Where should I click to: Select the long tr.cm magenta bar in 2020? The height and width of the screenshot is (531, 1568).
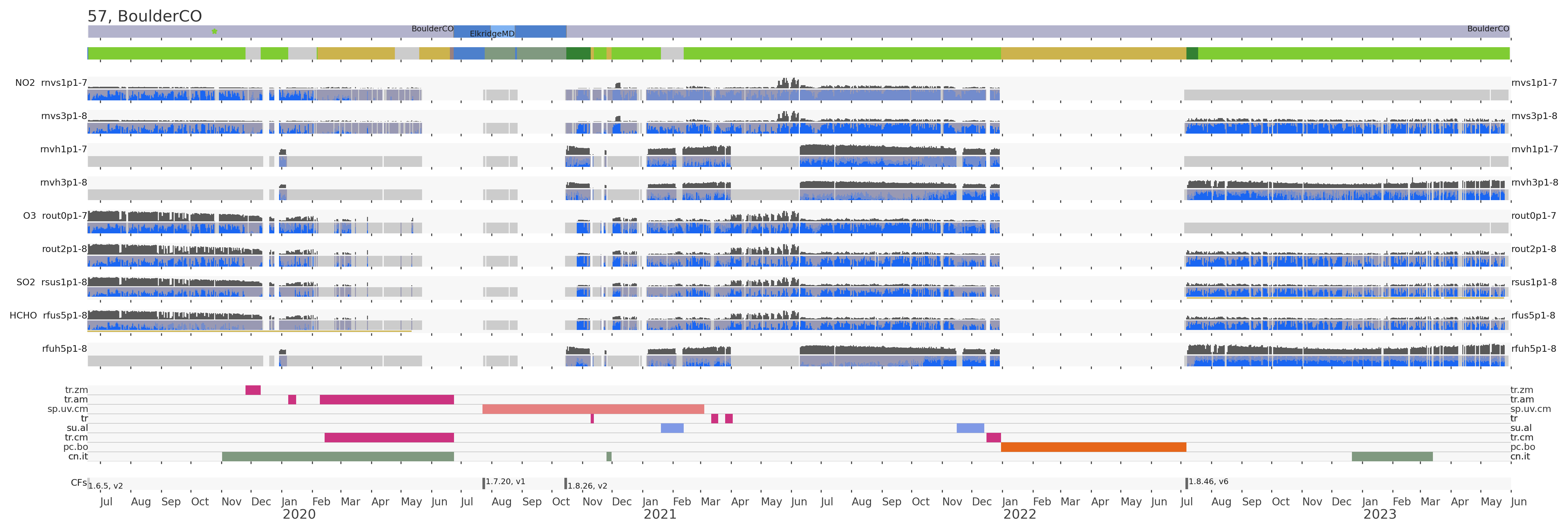(389, 438)
